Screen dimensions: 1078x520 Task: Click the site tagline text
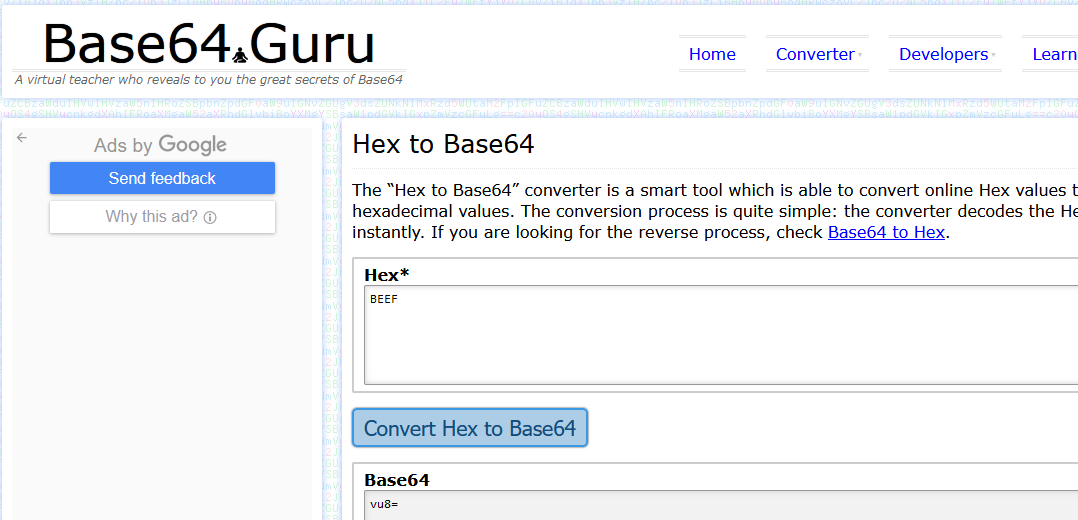[208, 80]
